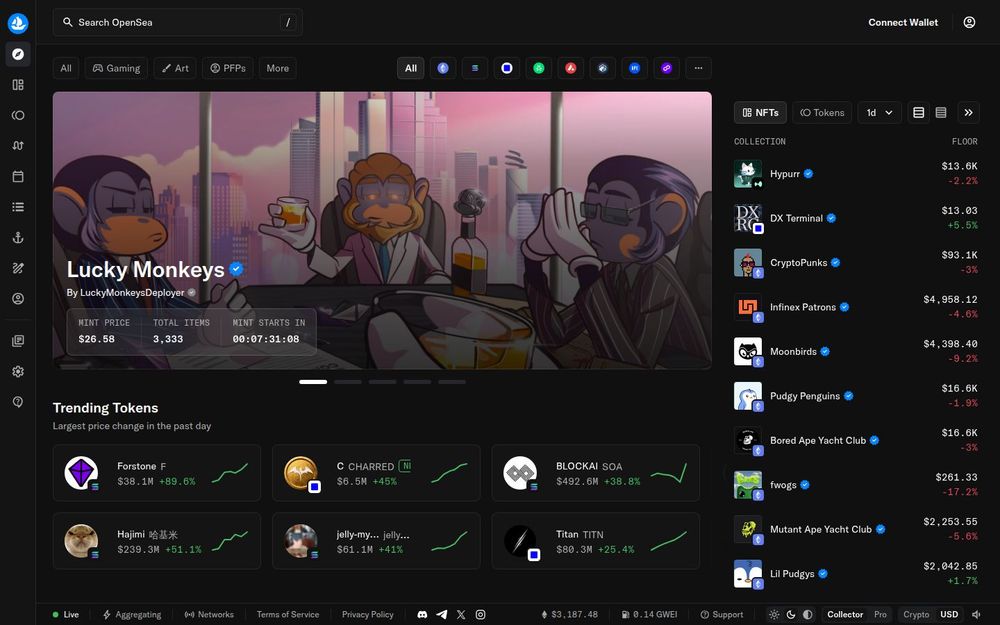Screen dimensions: 1000x625
Task: Open the Resources document icon in sidebar
Action: point(18,341)
